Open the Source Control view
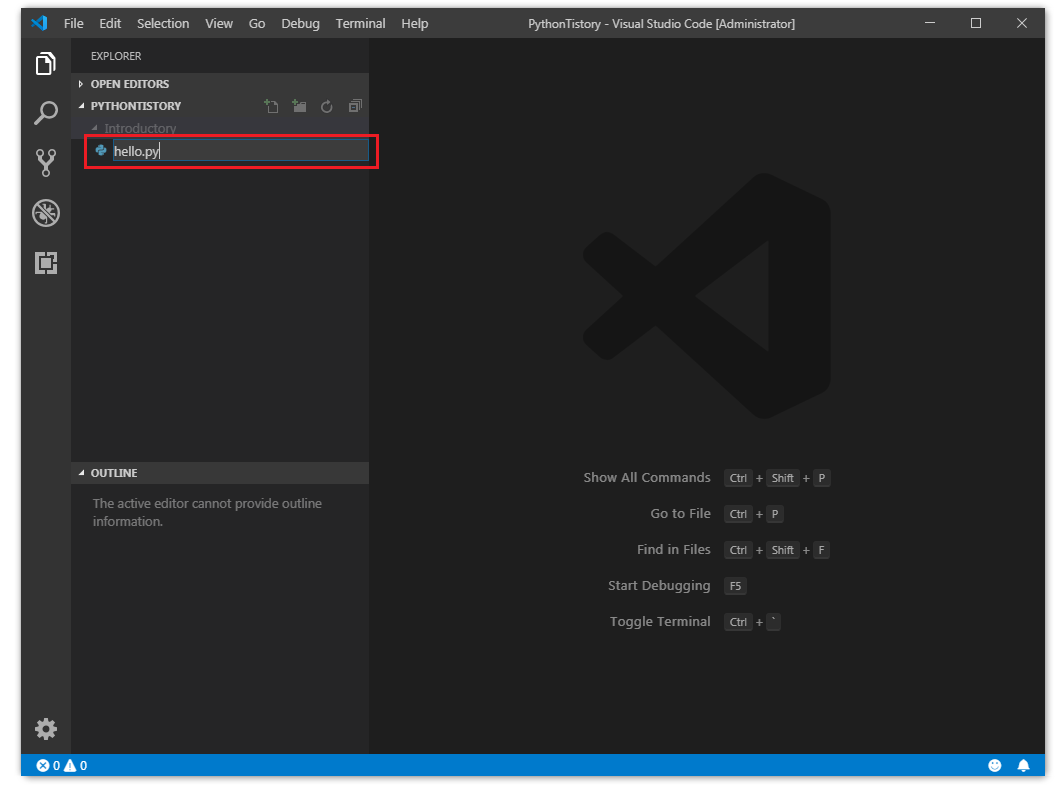 click(45, 162)
